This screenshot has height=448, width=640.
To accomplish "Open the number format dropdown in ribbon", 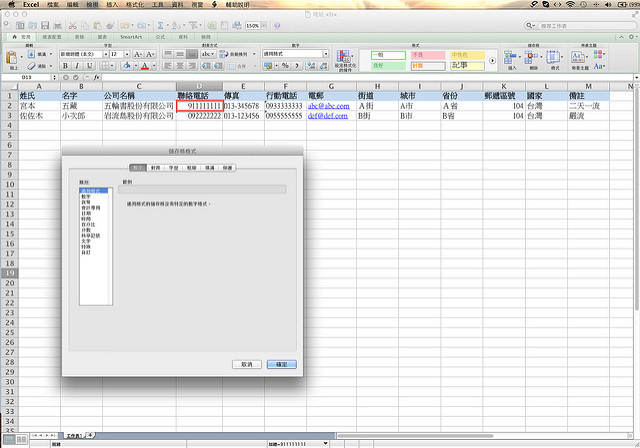I will click(x=326, y=54).
